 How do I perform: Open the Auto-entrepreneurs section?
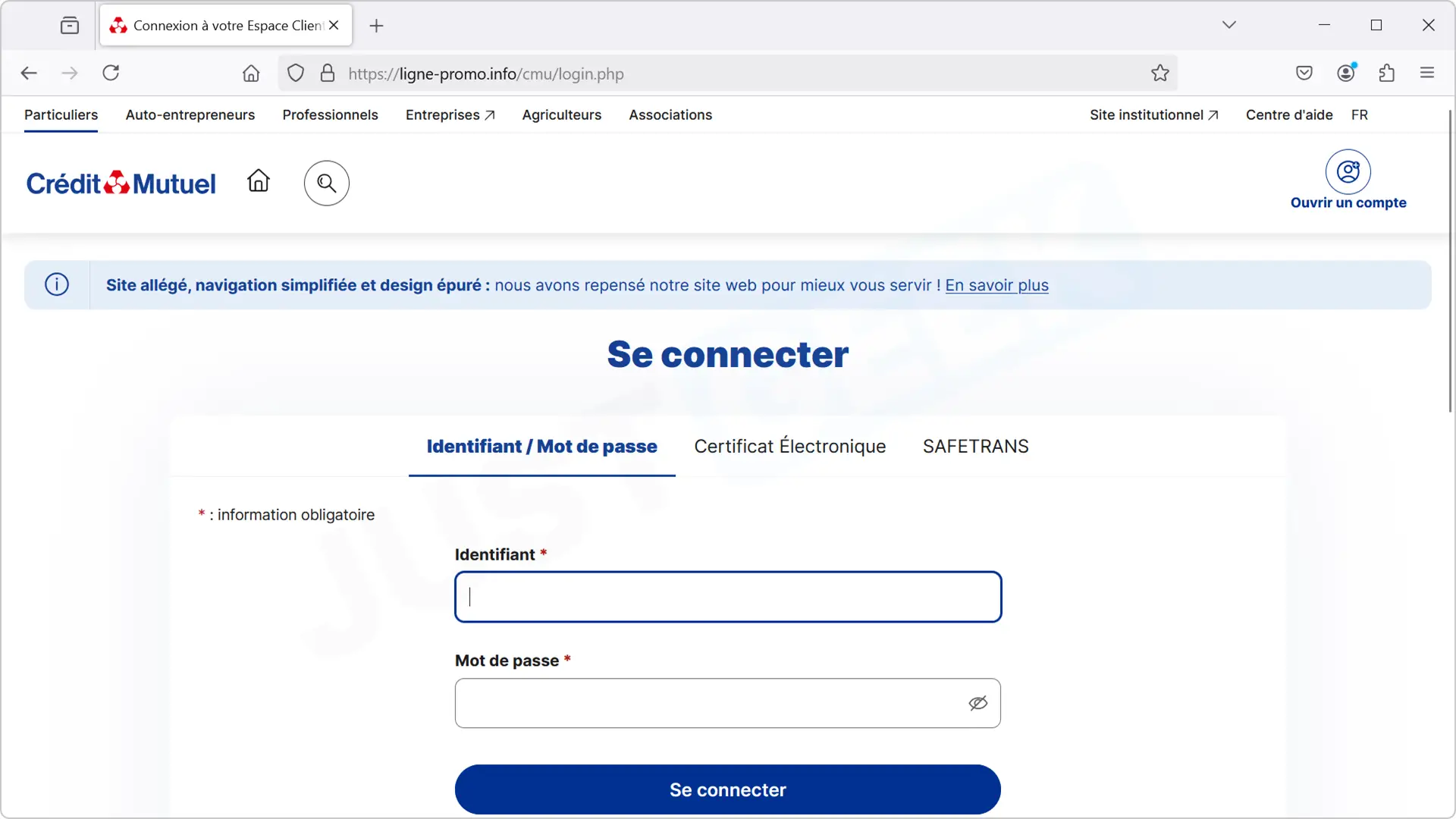click(x=190, y=115)
